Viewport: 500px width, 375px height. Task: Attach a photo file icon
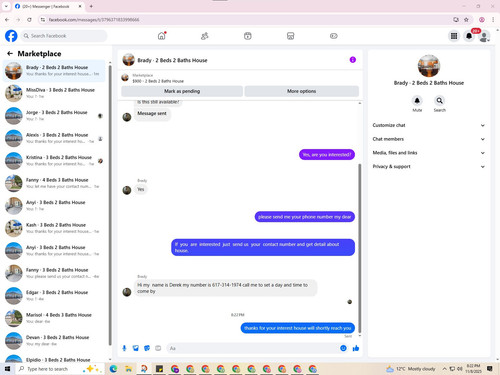pos(136,348)
